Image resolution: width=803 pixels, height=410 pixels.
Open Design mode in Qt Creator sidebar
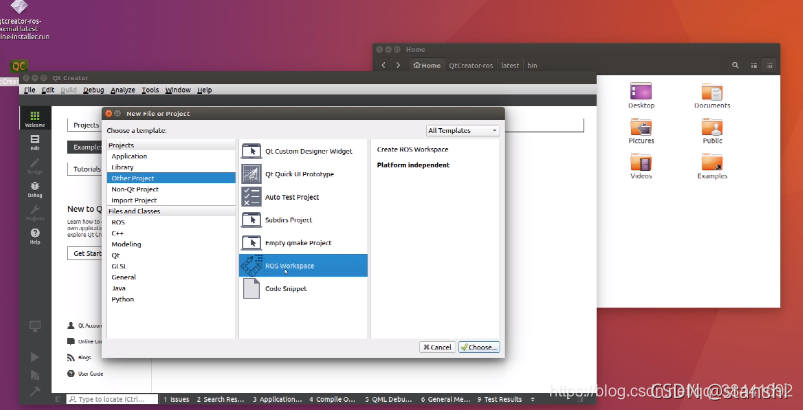(x=35, y=166)
